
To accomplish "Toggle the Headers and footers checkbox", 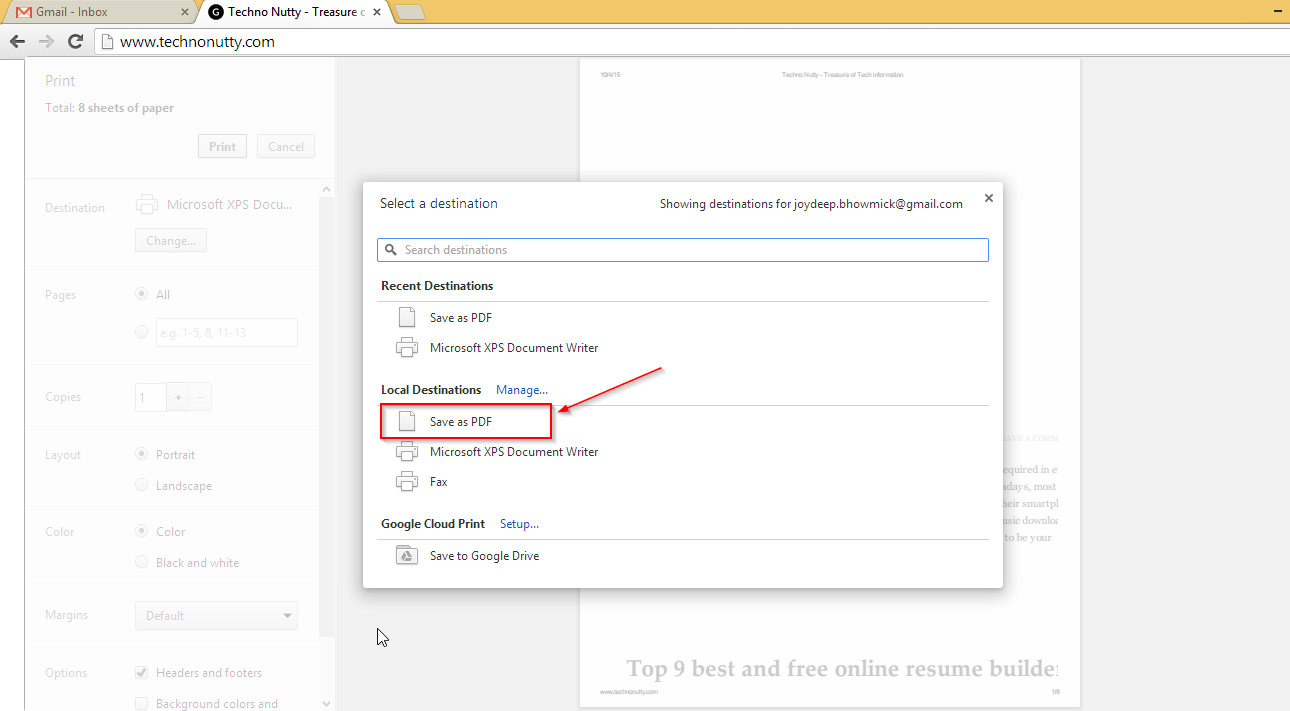I will [142, 673].
